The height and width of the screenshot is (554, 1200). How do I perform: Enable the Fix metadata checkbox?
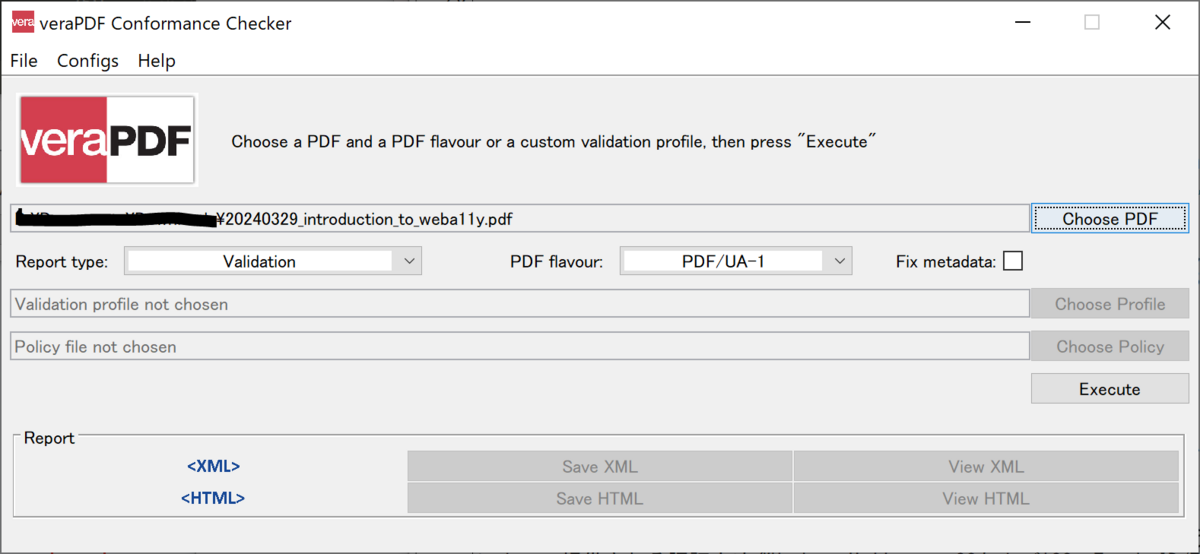coord(1013,261)
